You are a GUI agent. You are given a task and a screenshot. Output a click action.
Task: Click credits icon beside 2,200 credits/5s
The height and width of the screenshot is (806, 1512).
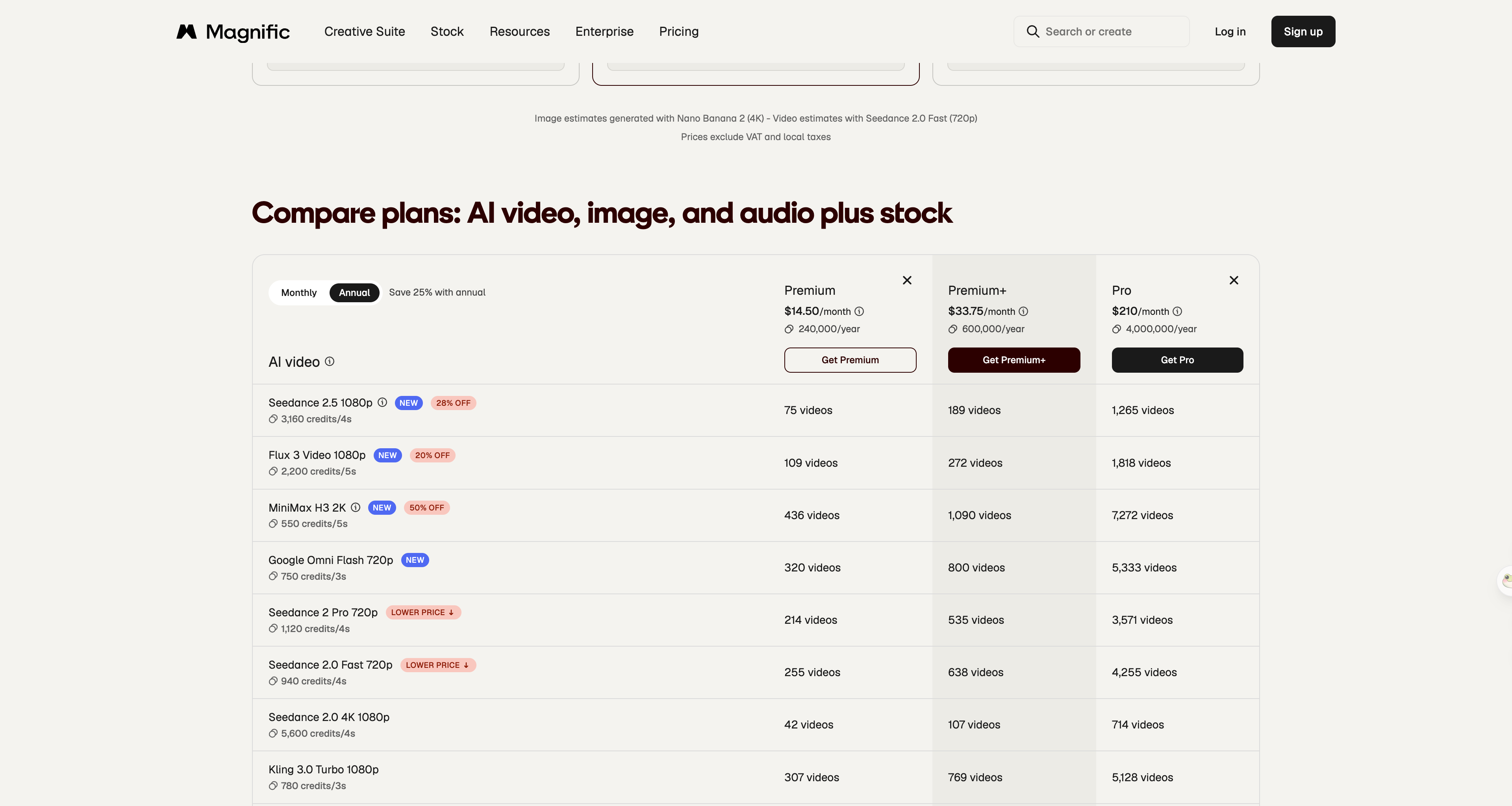click(273, 471)
